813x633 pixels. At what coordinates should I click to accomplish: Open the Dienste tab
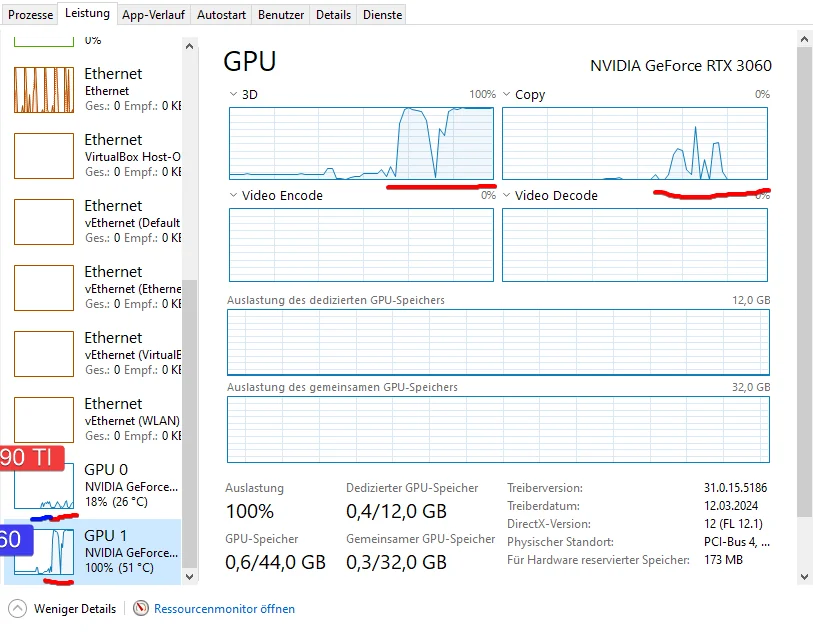[x=382, y=14]
